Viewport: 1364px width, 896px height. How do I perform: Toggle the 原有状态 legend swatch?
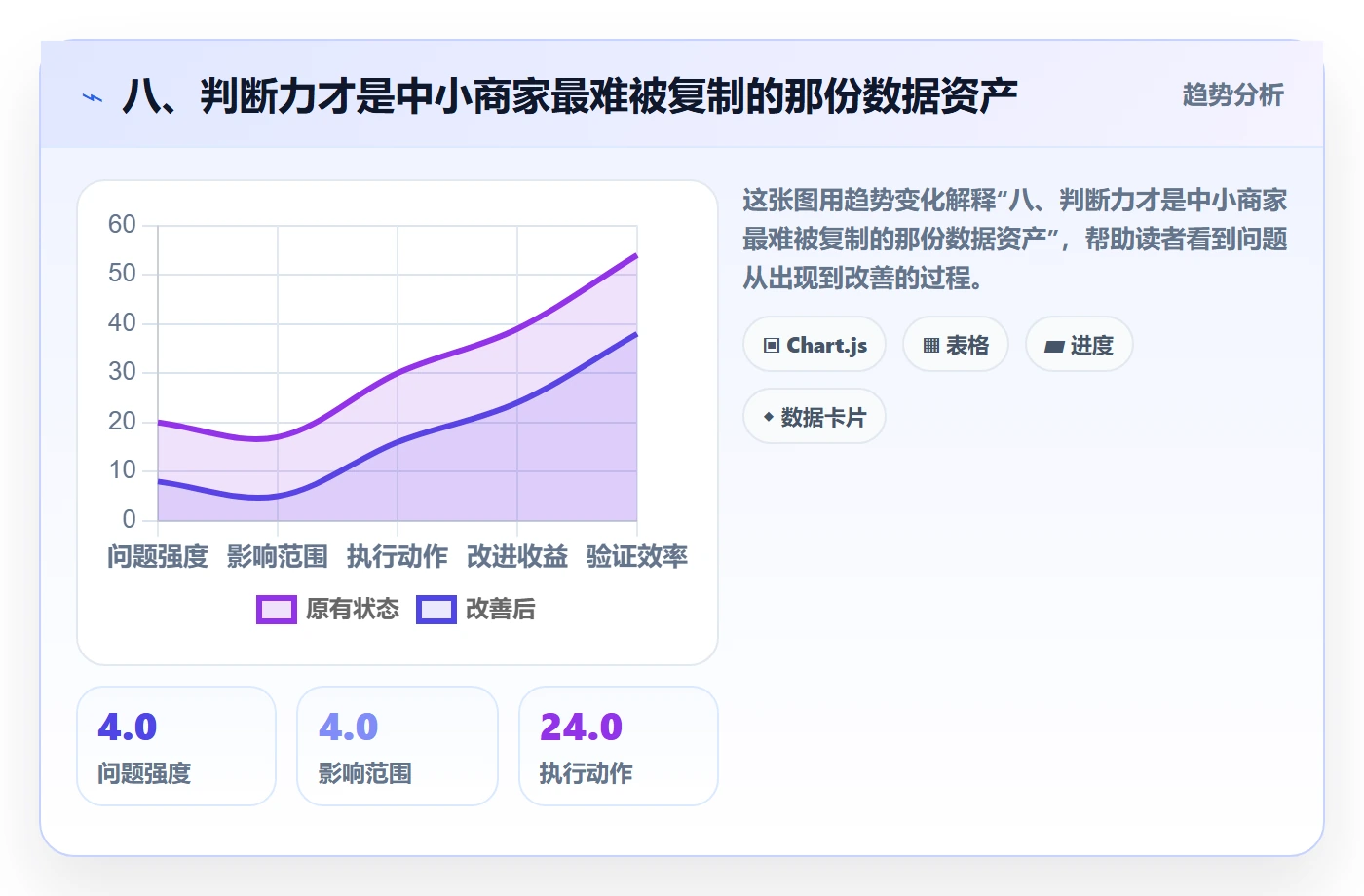[x=277, y=610]
